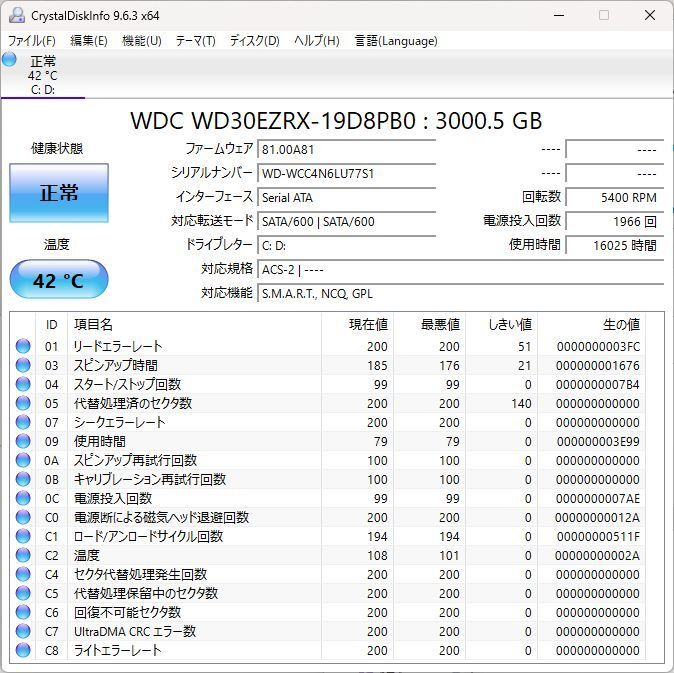Click the drive letter field C: D:
Image resolution: width=674 pixels, height=673 pixels.
point(346,246)
